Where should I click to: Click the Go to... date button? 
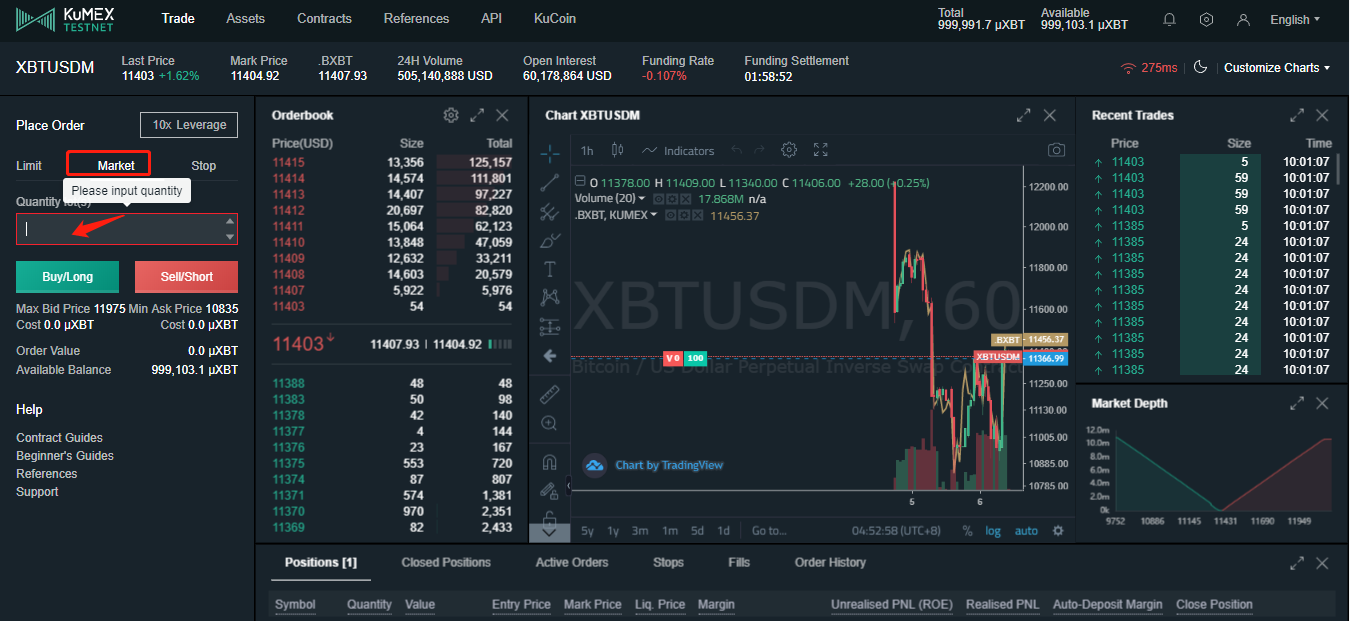click(x=770, y=531)
